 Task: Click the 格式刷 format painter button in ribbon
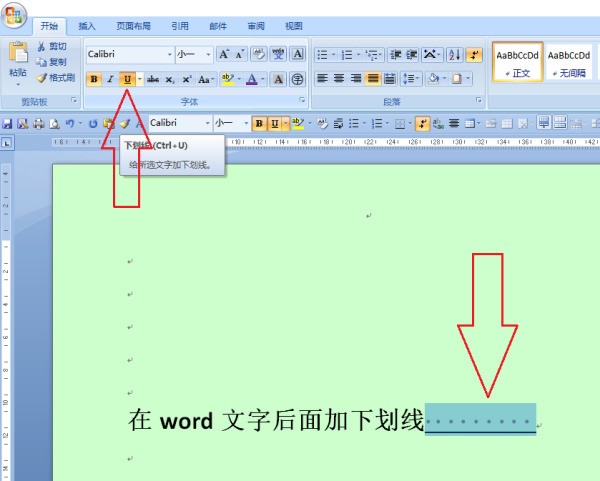(56, 78)
